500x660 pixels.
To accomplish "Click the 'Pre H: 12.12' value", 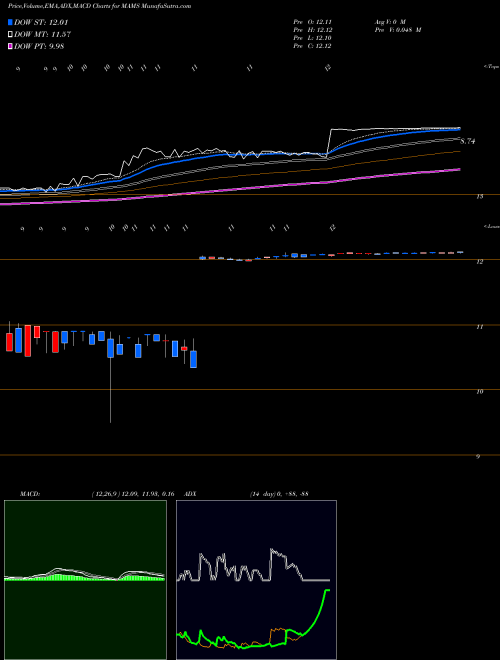I will [312, 30].
